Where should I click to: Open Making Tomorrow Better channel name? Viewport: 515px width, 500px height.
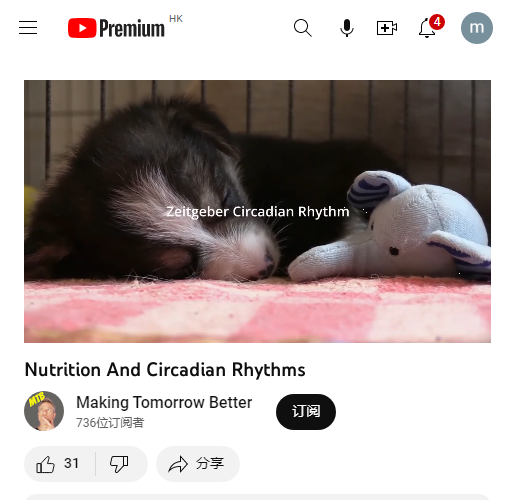[x=164, y=402]
